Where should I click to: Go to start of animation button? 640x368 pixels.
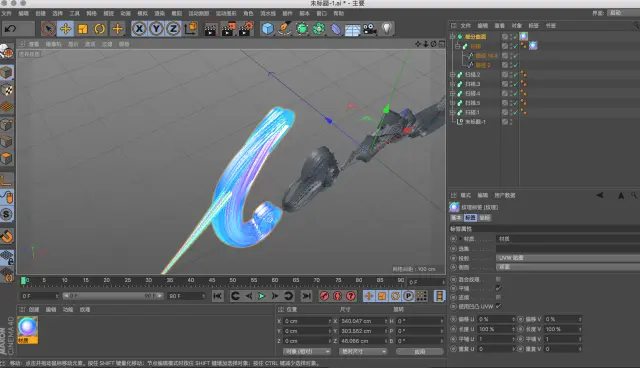point(218,296)
